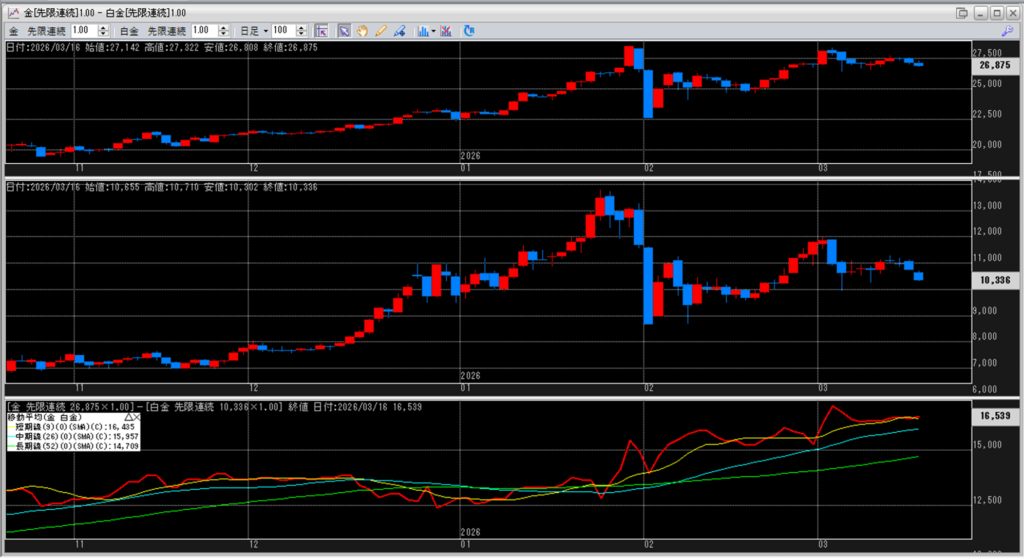
Task: Adjust the bar count 100 spinner
Action: (x=301, y=31)
